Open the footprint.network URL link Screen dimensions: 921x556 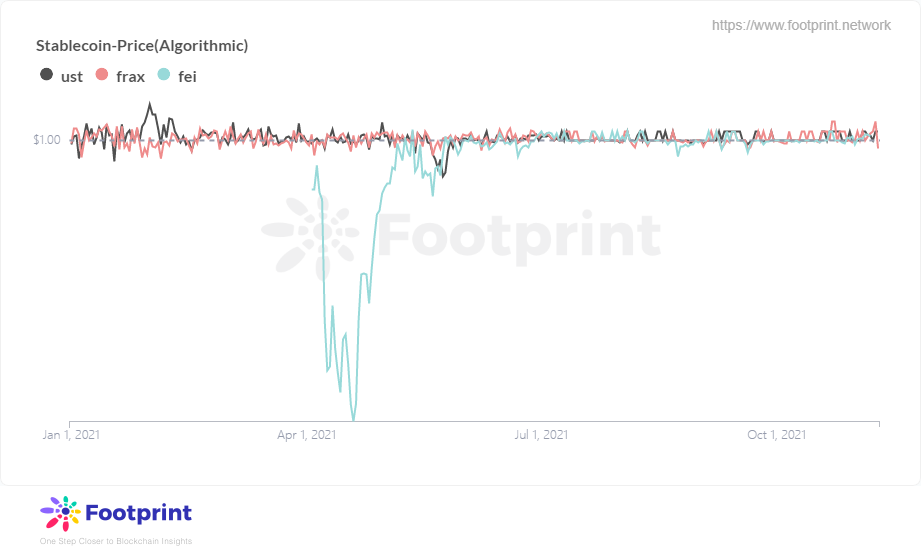coord(801,25)
